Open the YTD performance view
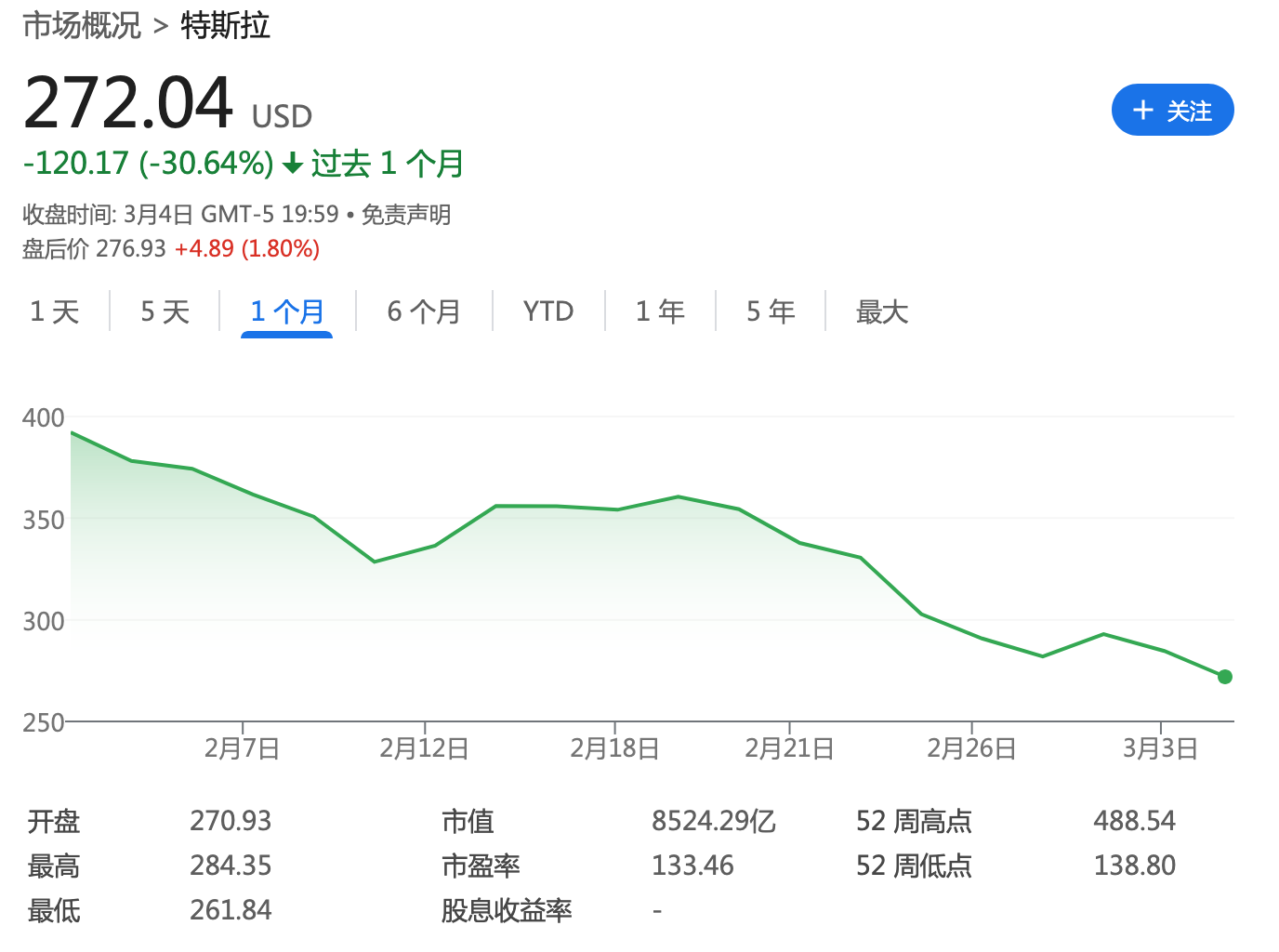 (548, 311)
